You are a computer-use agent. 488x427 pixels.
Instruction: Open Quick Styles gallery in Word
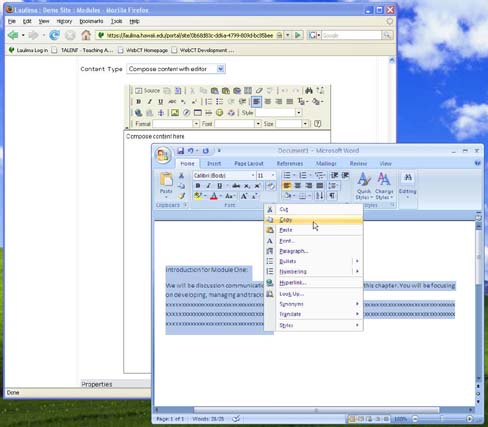click(x=364, y=186)
